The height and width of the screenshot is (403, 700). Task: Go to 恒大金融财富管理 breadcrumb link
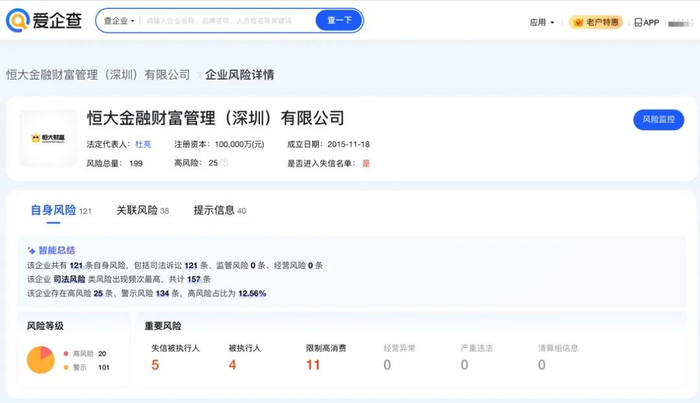98,75
